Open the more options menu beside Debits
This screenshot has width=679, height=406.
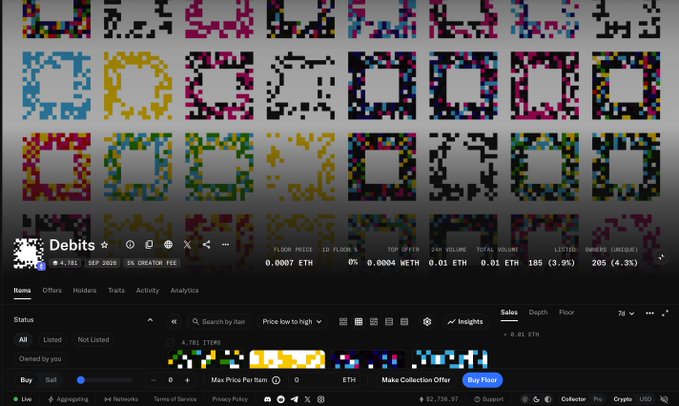pos(225,245)
